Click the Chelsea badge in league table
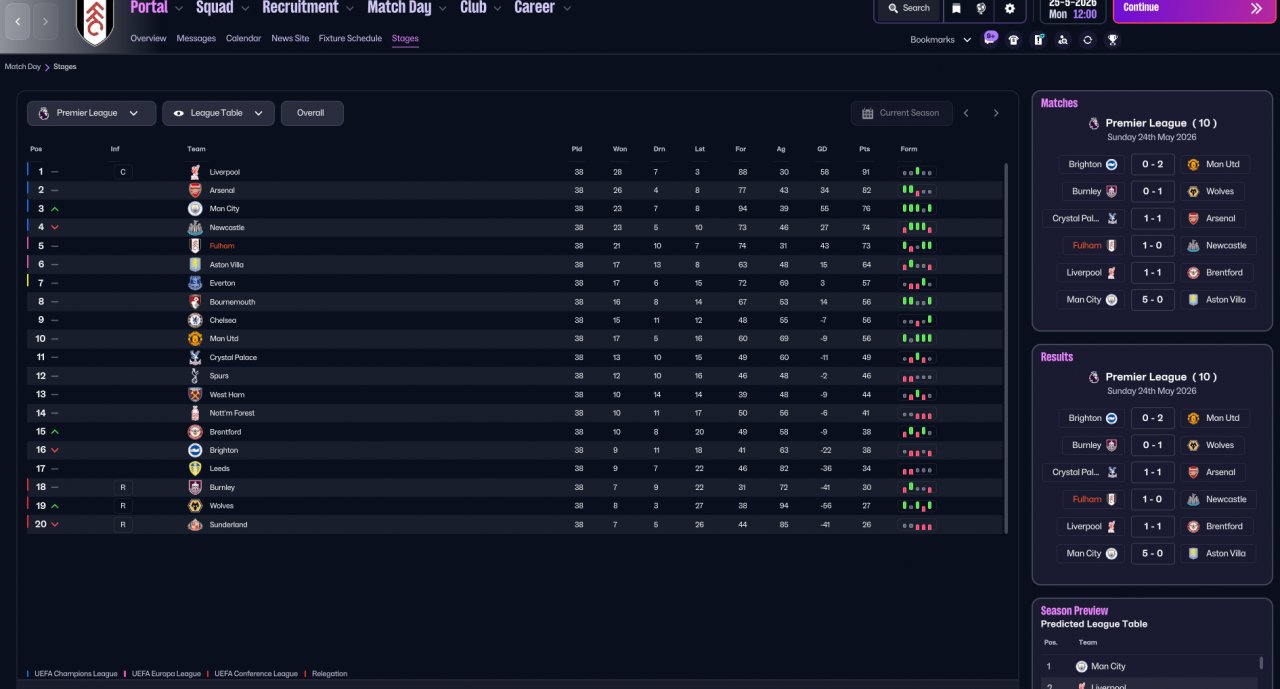 (195, 320)
